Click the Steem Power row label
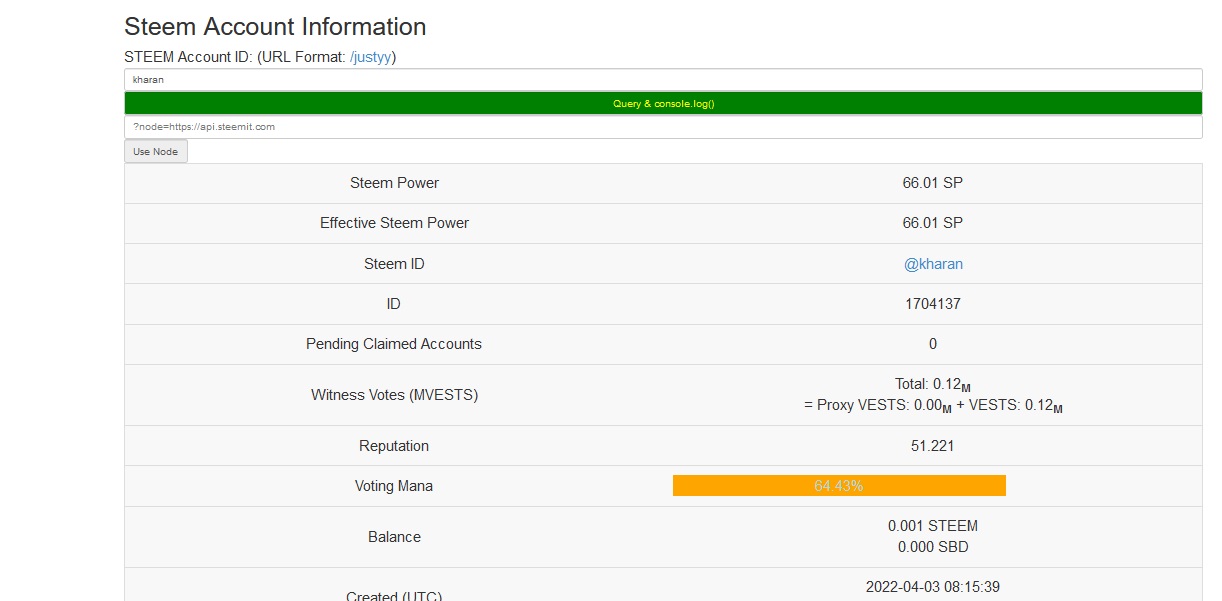 394,183
